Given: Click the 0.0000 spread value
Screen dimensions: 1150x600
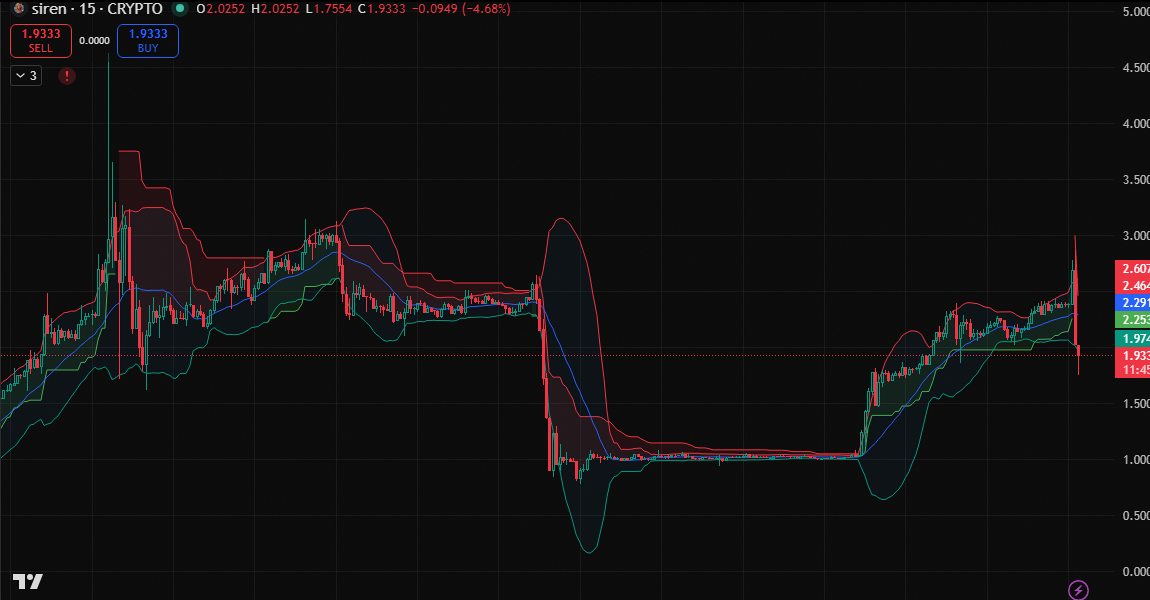Looking at the screenshot, I should click(x=95, y=40).
